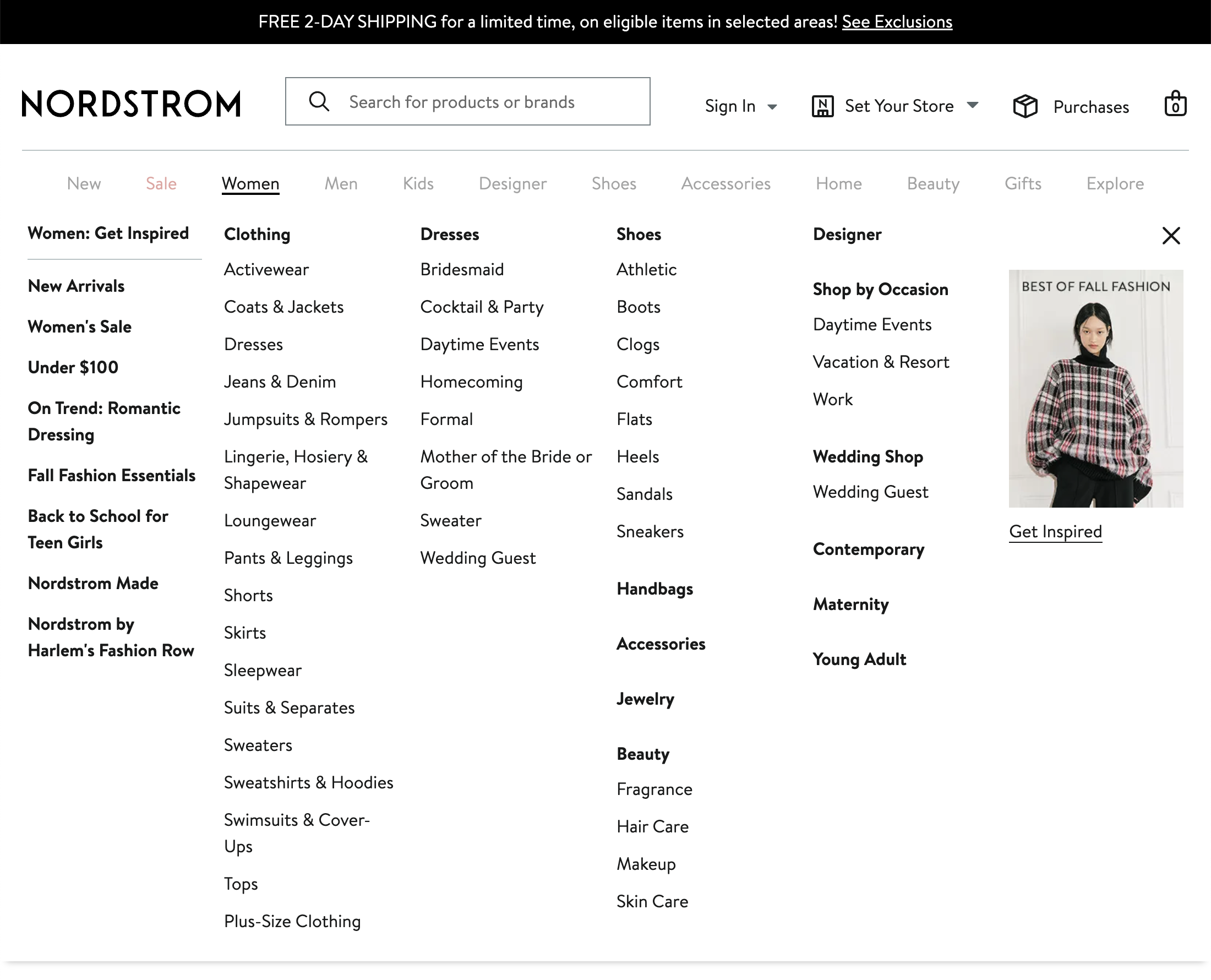This screenshot has width=1211, height=980.
Task: Open the Designer menu item
Action: point(512,183)
